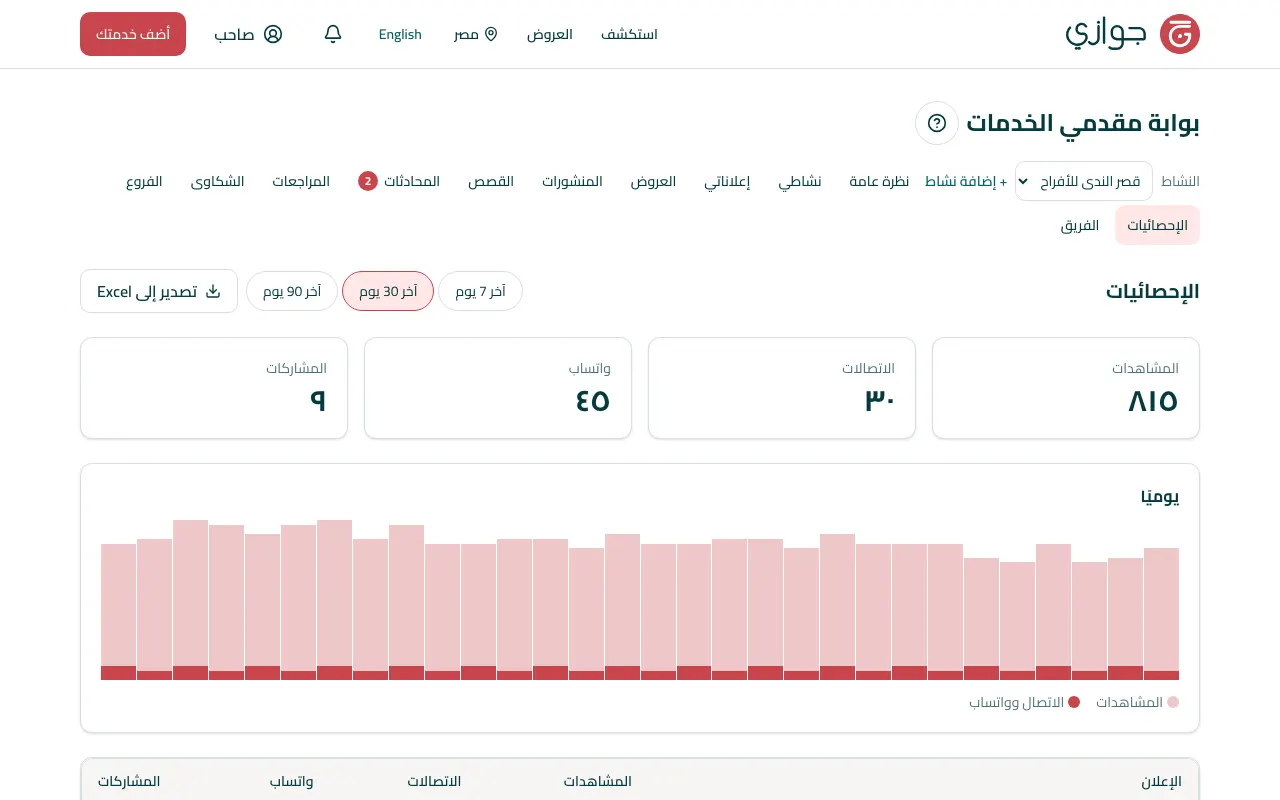Click the help question mark icon
The height and width of the screenshot is (800, 1280).
pyautogui.click(x=937, y=123)
